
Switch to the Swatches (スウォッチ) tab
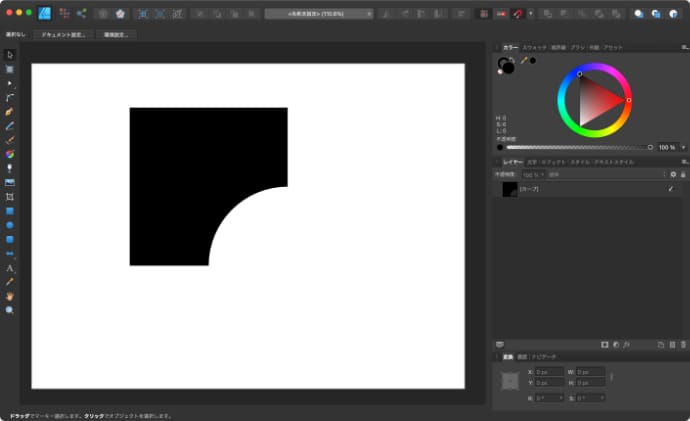coord(534,47)
